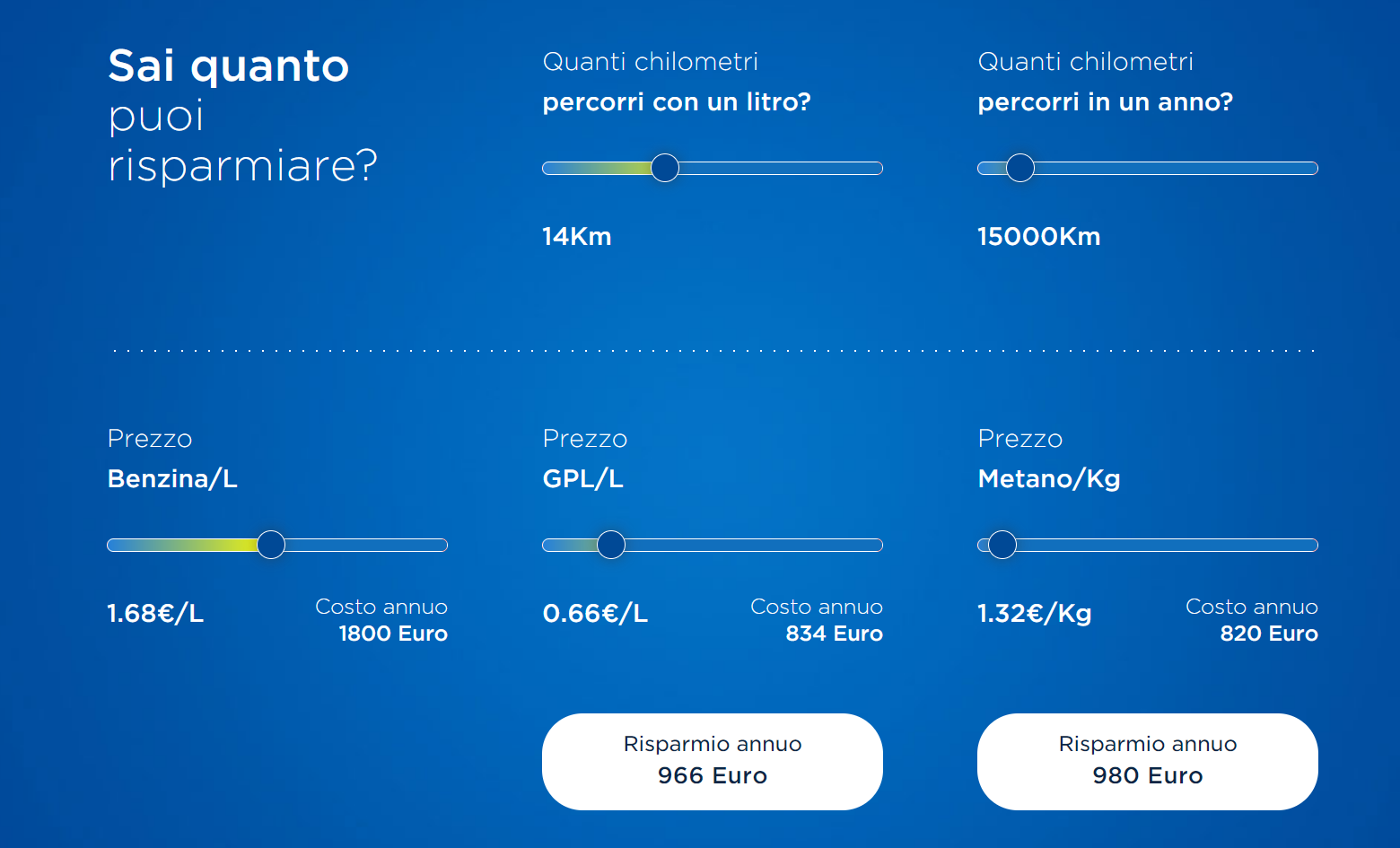The height and width of the screenshot is (848, 1400).
Task: Click the green filled part of the Benzina slider
Action: [182, 545]
